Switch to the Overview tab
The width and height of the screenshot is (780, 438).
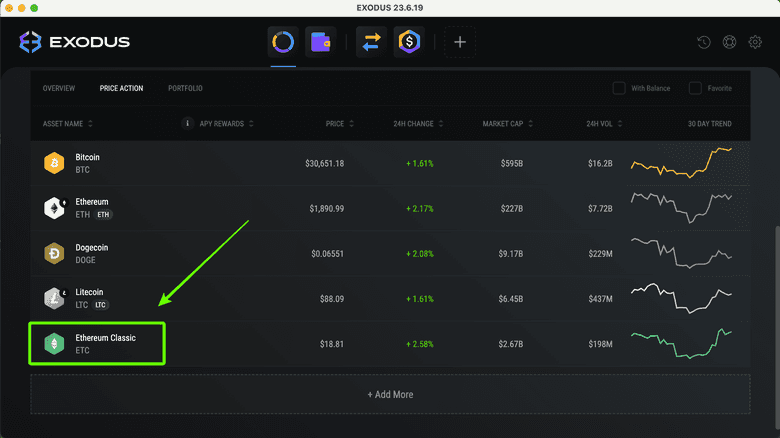[x=58, y=88]
